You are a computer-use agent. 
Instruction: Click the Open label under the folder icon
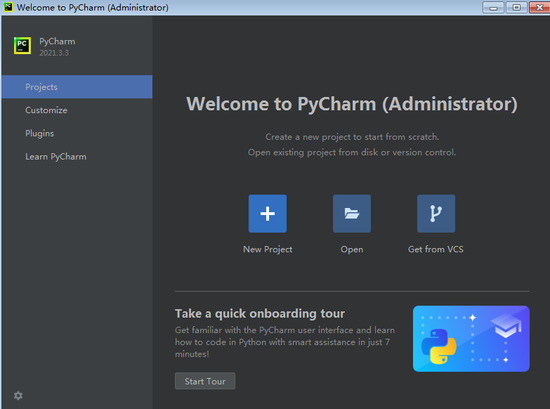[352, 249]
